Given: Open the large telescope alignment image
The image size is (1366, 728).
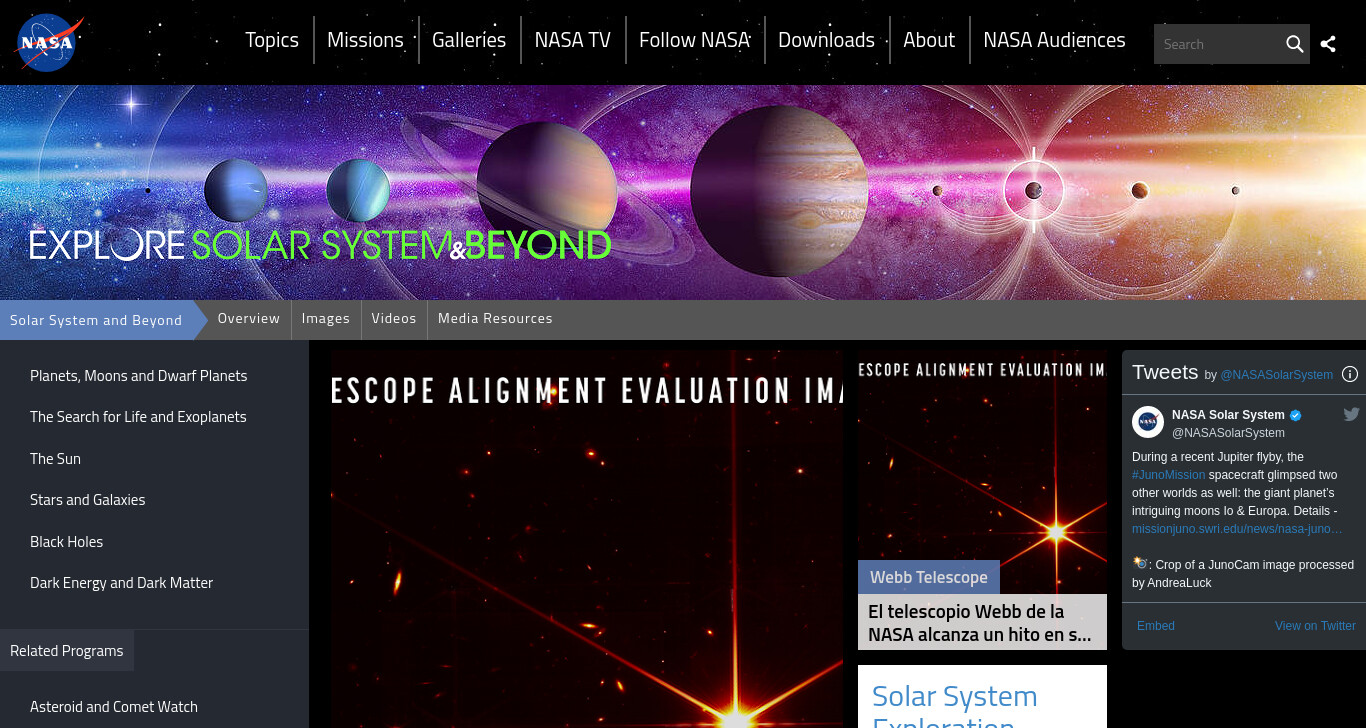Looking at the screenshot, I should tap(587, 539).
